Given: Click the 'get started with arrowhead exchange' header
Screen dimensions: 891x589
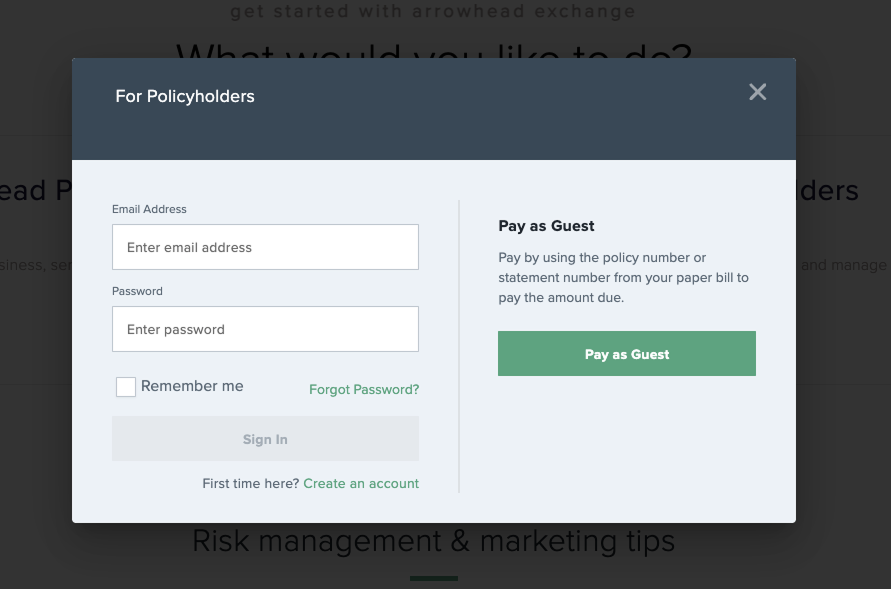Looking at the screenshot, I should [x=433, y=11].
